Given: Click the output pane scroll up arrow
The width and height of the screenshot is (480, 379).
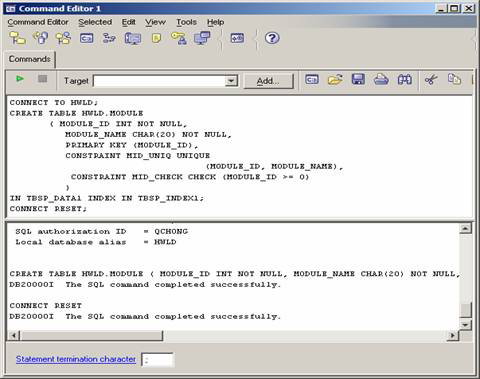Looking at the screenshot, I should pyautogui.click(x=465, y=229).
